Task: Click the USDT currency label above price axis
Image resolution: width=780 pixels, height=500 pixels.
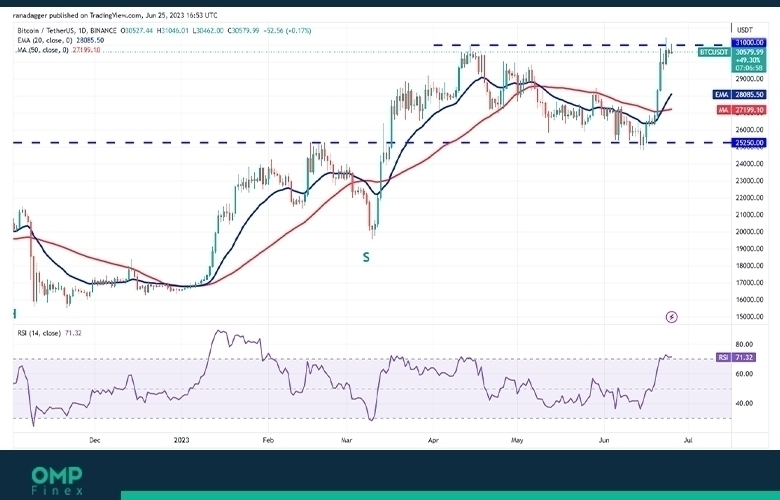Action: pyautogui.click(x=745, y=30)
